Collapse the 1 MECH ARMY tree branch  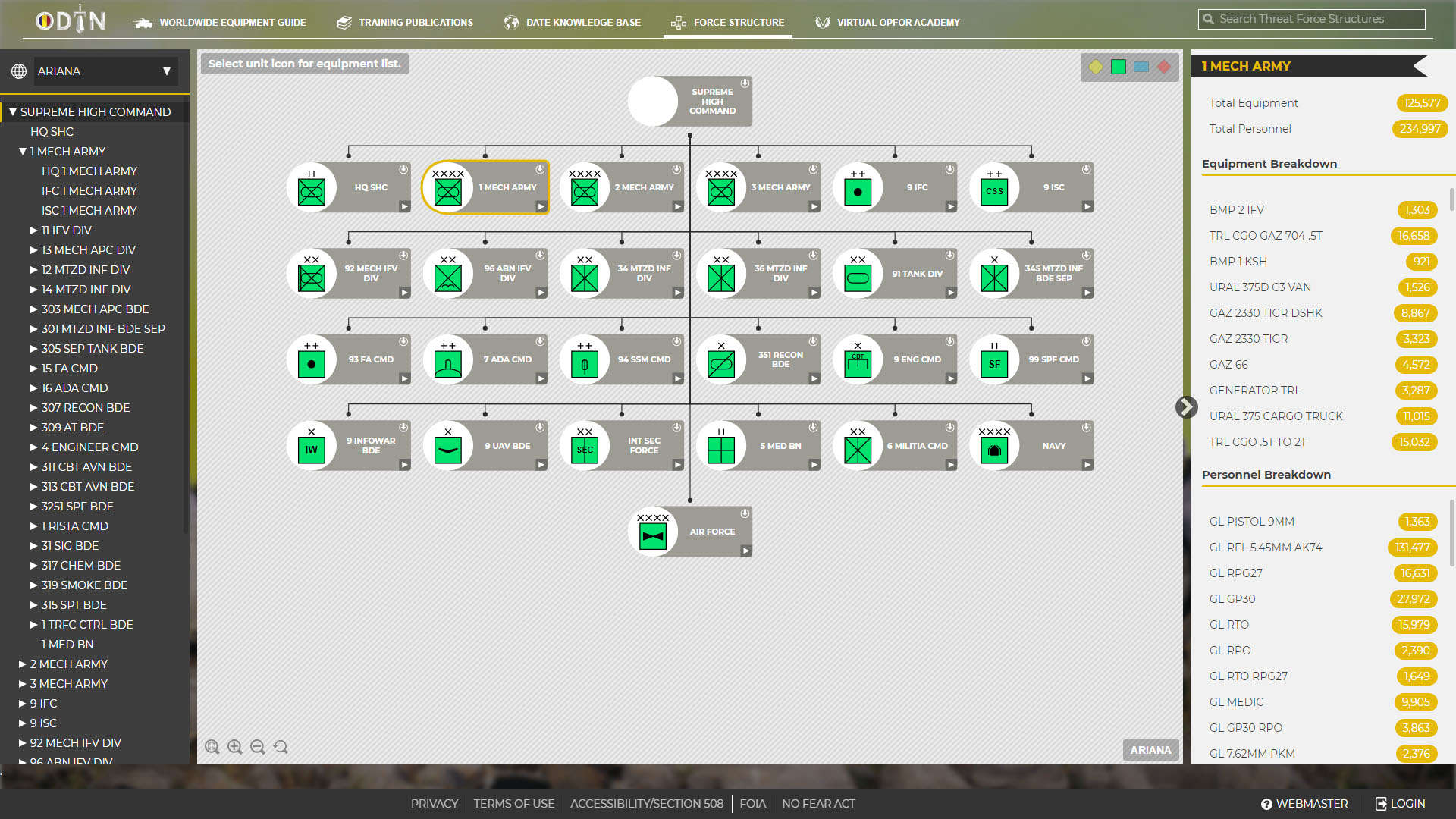pos(23,151)
